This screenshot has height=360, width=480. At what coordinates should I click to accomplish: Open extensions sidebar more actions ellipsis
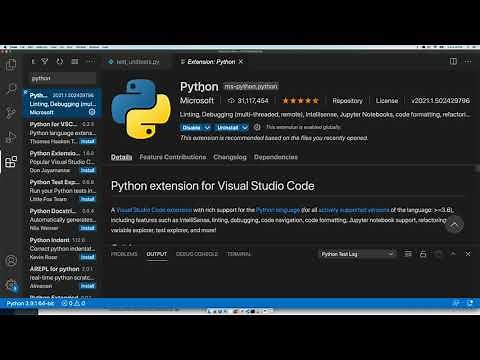click(x=90, y=61)
